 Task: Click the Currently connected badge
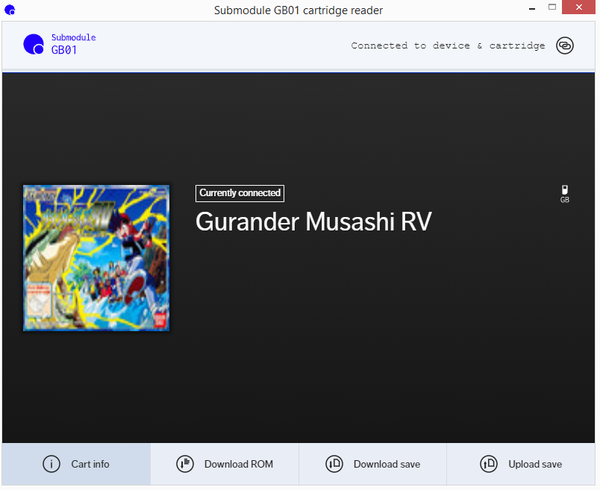point(240,193)
